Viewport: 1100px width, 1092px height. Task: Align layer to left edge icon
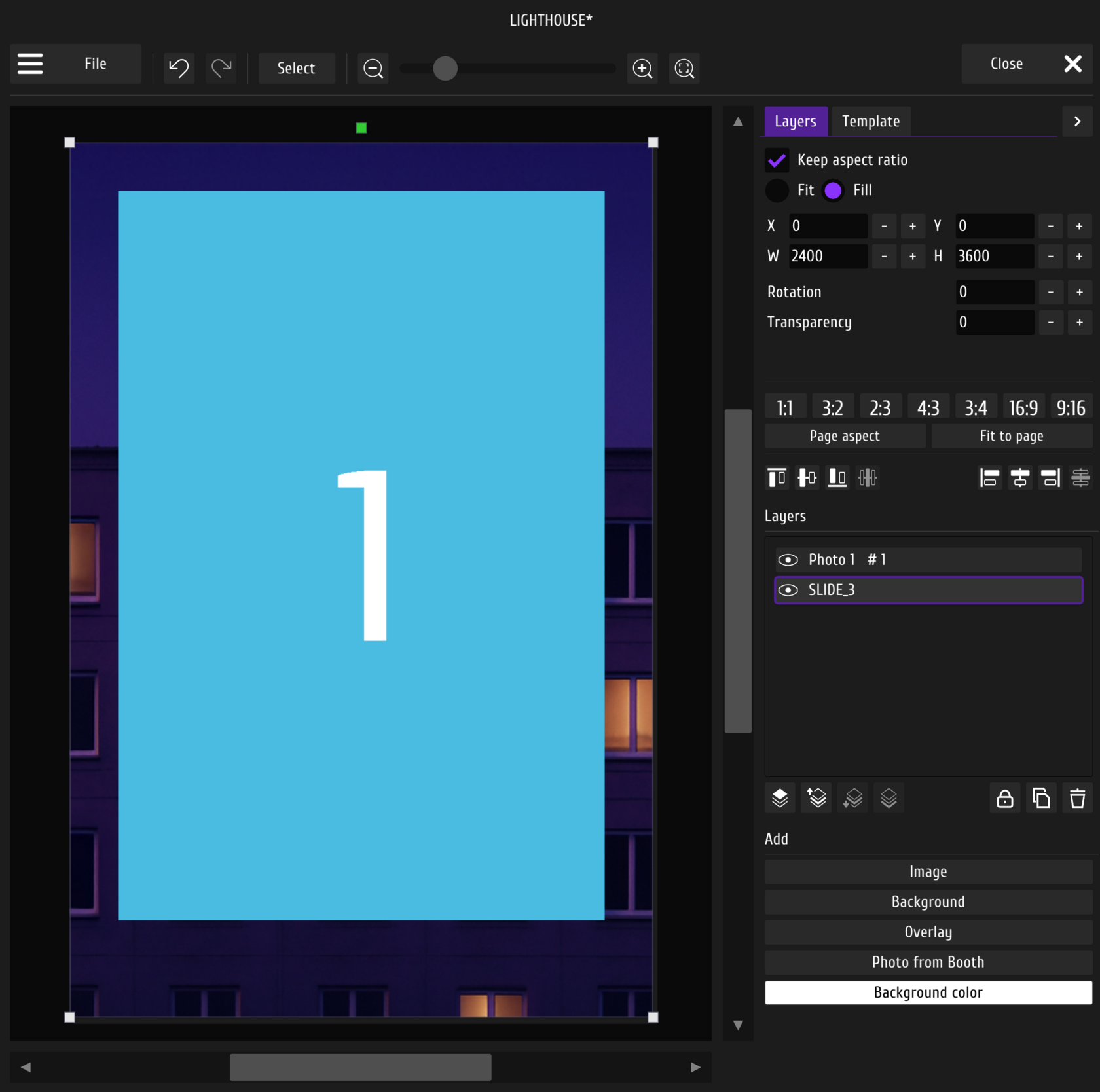pos(989,478)
